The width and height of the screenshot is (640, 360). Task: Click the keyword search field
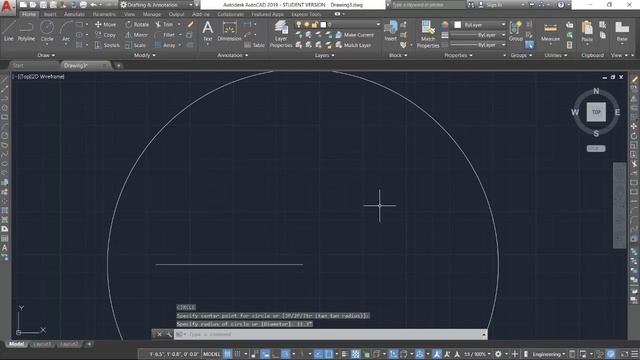pos(428,5)
